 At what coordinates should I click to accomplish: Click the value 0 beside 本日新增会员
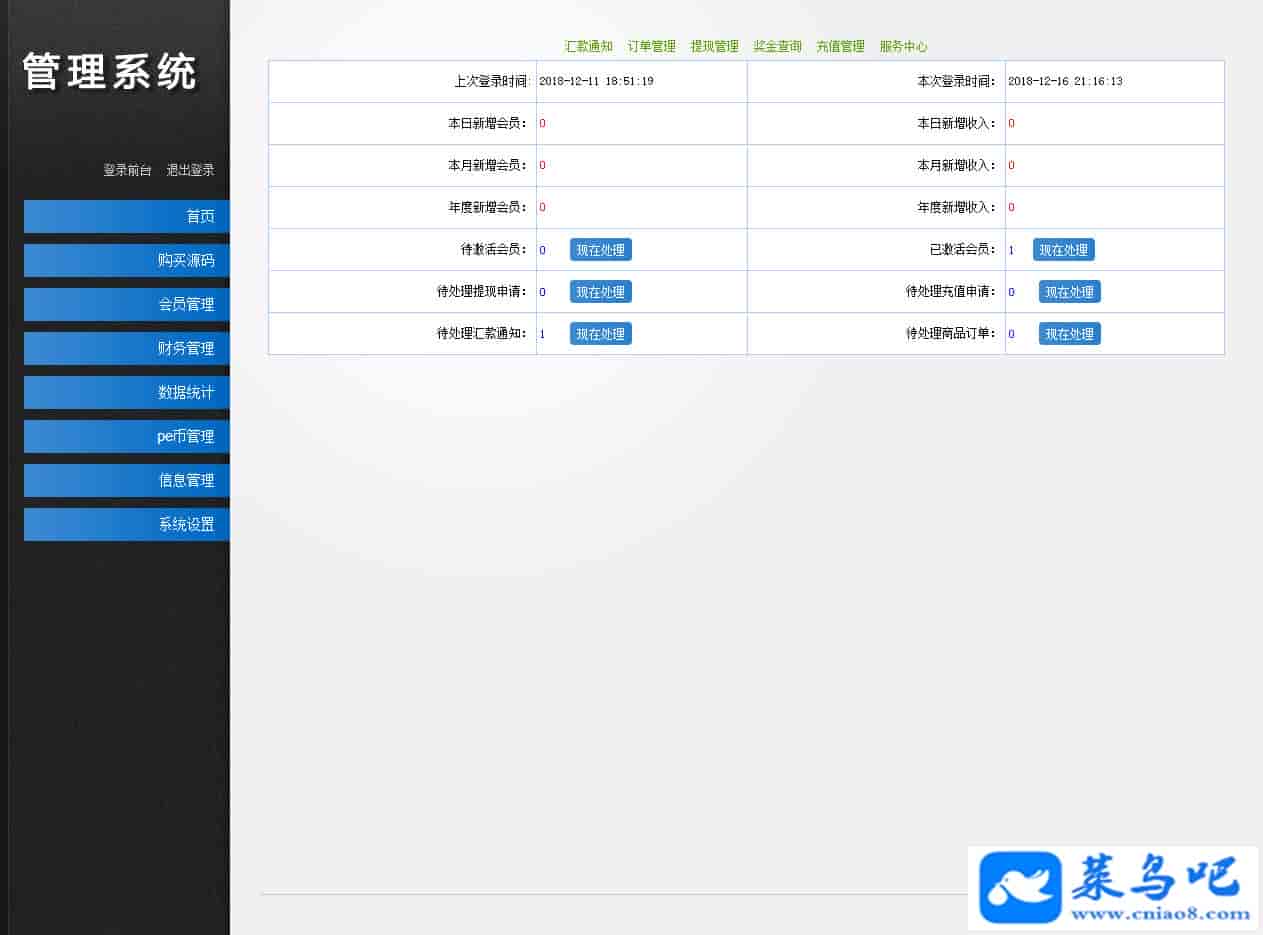[542, 123]
